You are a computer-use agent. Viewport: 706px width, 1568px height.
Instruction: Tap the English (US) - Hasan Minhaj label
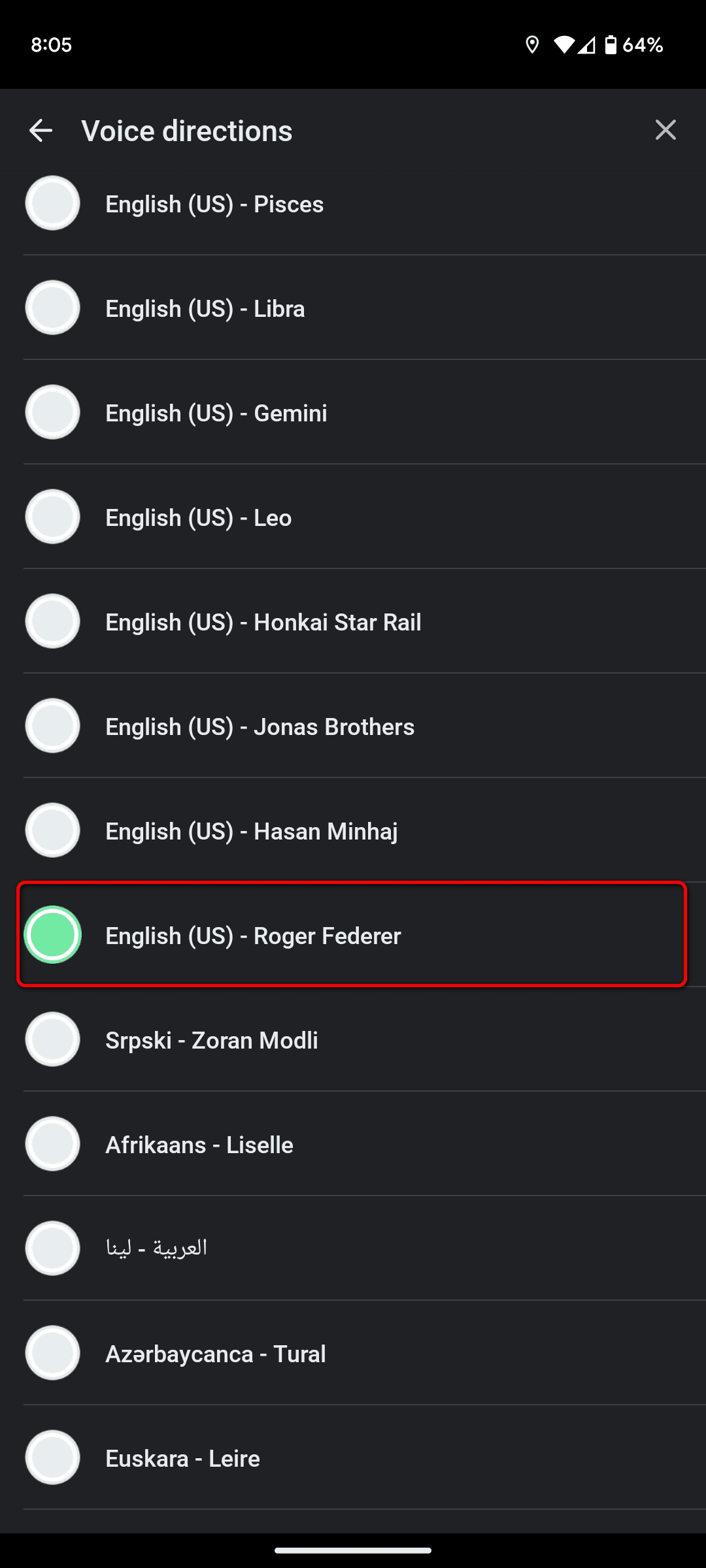click(x=251, y=830)
